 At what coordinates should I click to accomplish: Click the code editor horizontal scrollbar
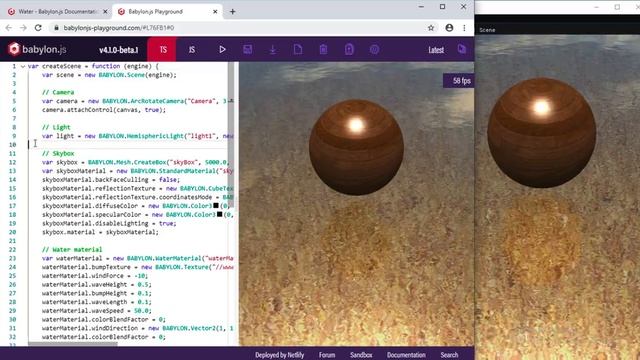click(73, 344)
